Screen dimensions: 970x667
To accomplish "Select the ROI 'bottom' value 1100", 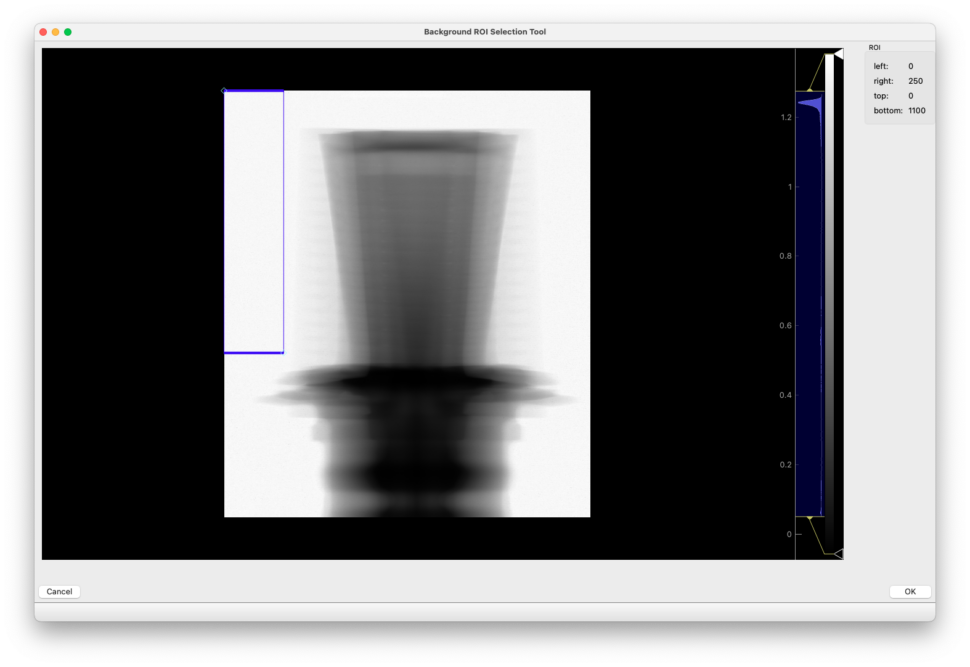I will [x=916, y=111].
